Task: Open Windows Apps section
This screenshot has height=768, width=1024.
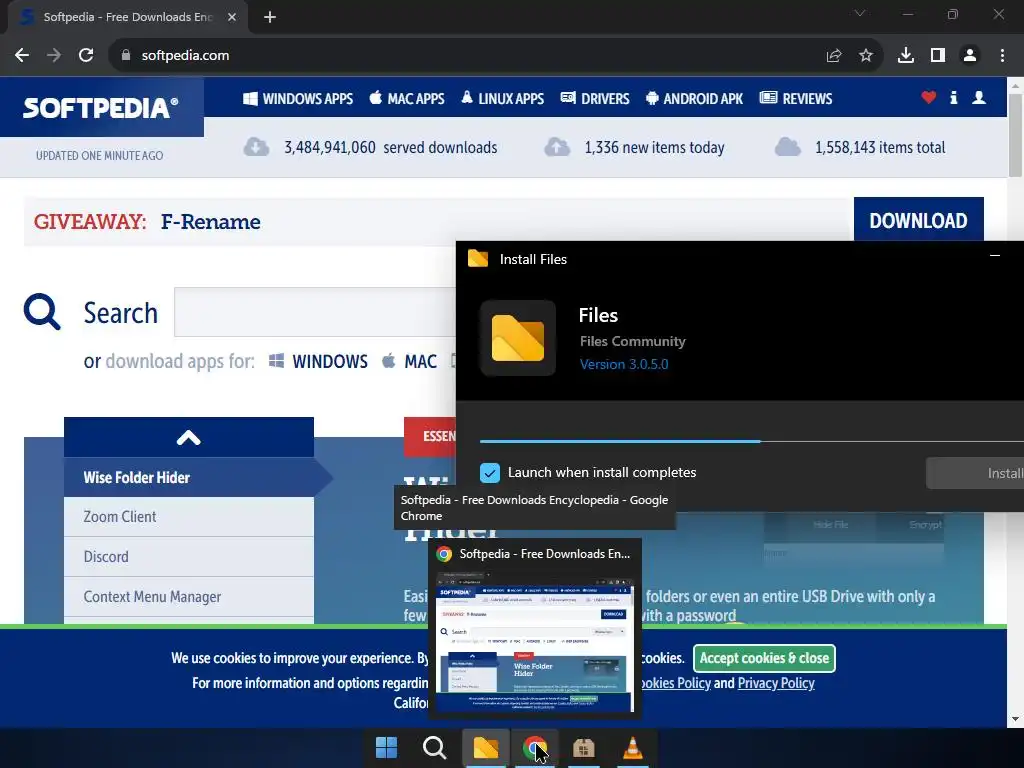Action: tap(298, 99)
